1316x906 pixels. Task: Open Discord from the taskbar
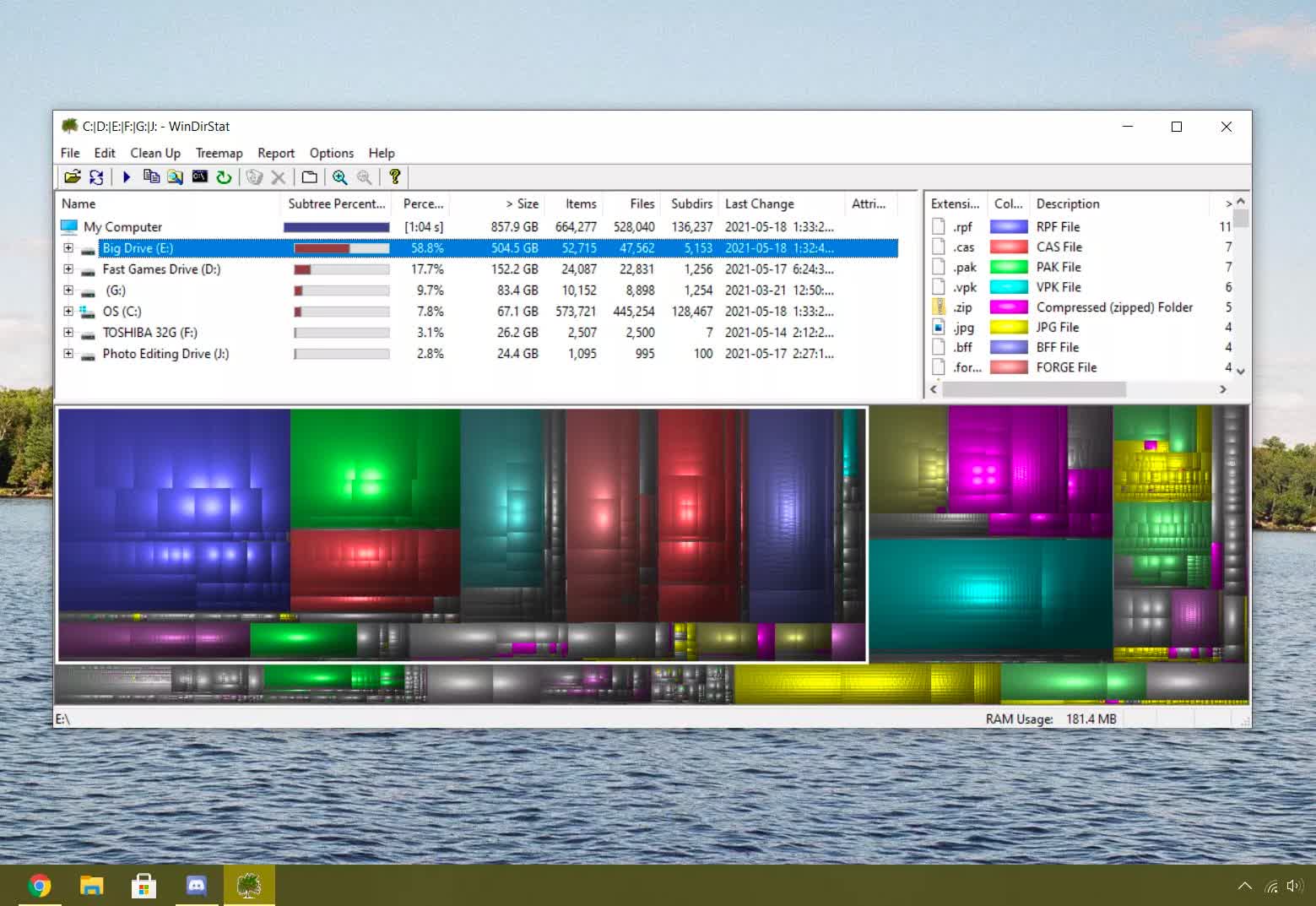point(196,885)
